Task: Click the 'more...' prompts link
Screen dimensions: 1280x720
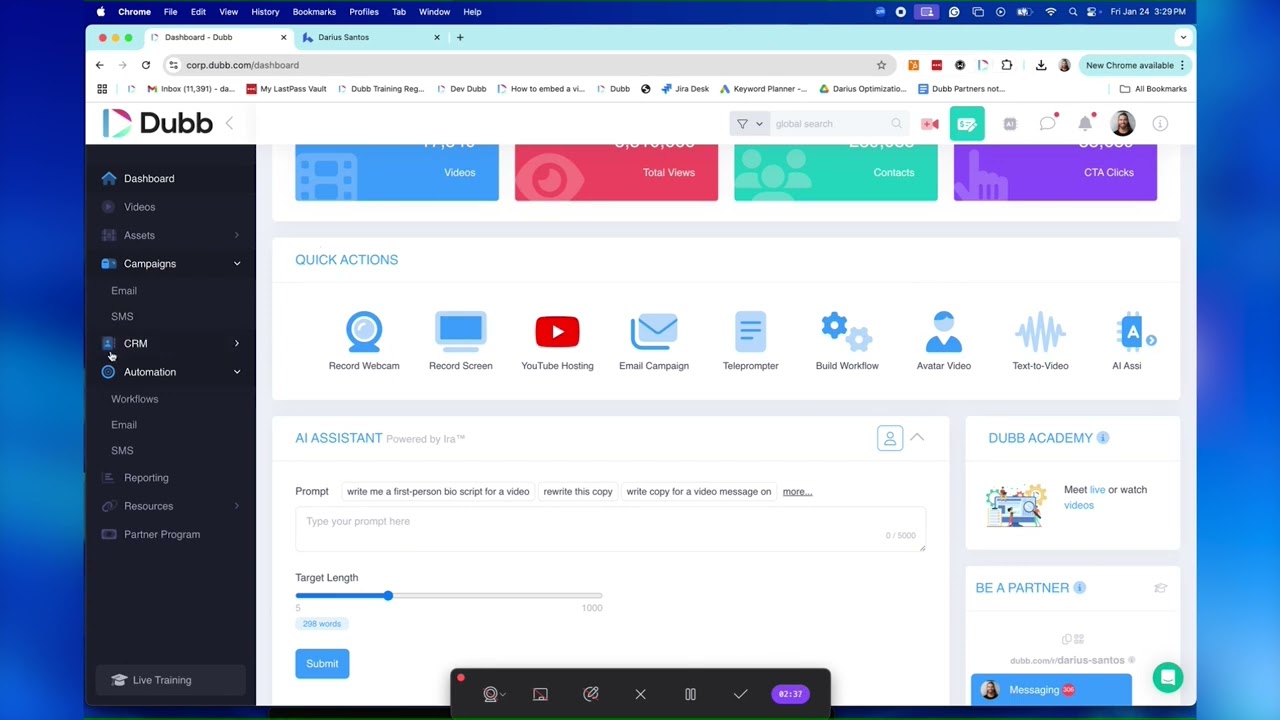Action: 797,492
